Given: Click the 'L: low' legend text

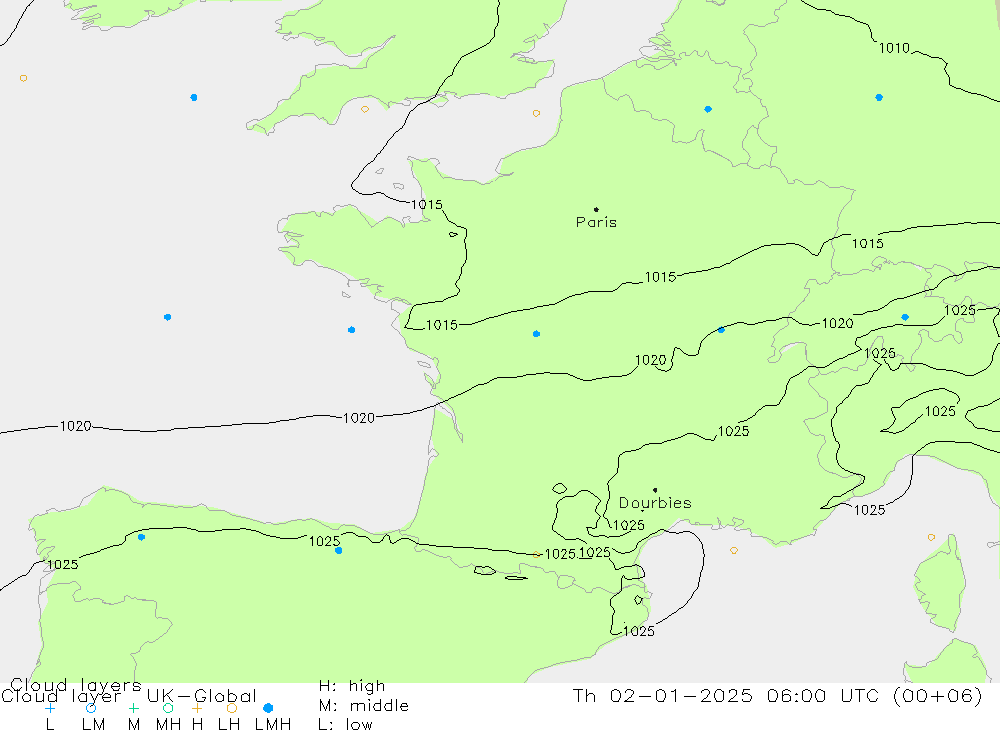Looking at the screenshot, I should point(345,725).
